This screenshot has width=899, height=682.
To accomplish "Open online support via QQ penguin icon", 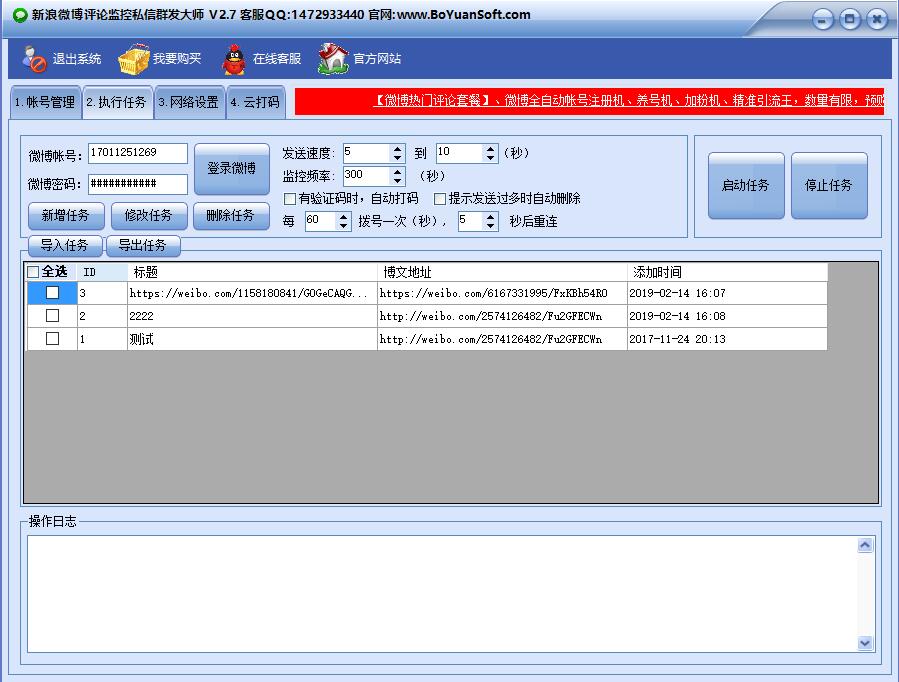I will click(233, 60).
